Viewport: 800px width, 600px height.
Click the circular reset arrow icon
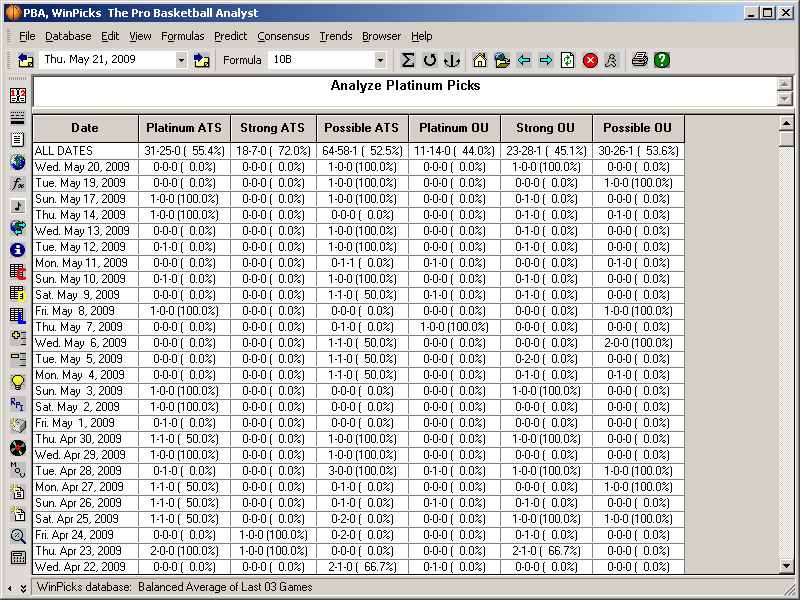(430, 60)
